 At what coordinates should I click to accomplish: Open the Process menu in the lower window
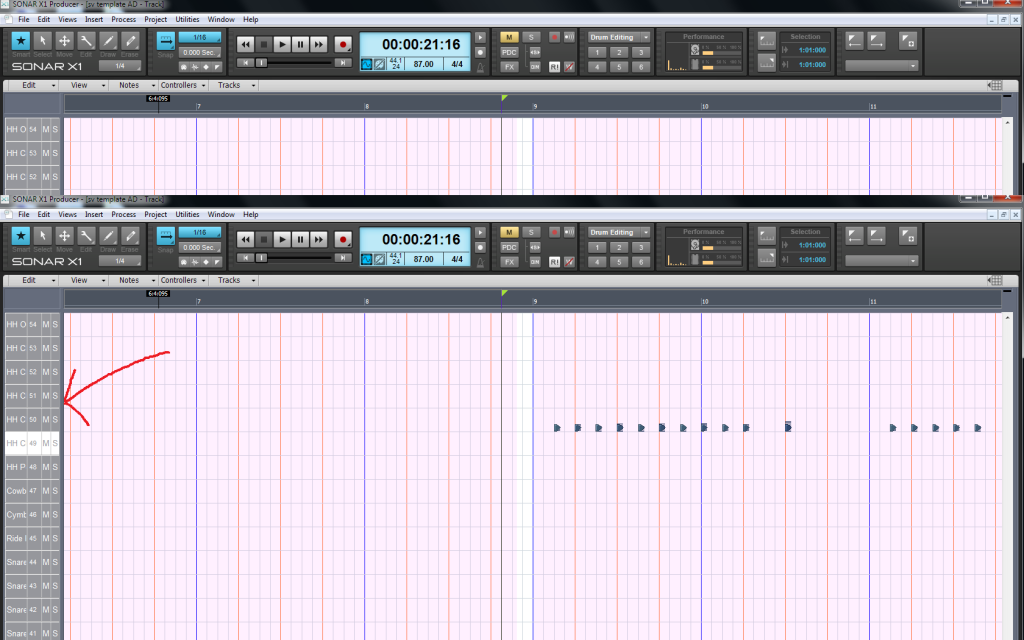(x=124, y=214)
